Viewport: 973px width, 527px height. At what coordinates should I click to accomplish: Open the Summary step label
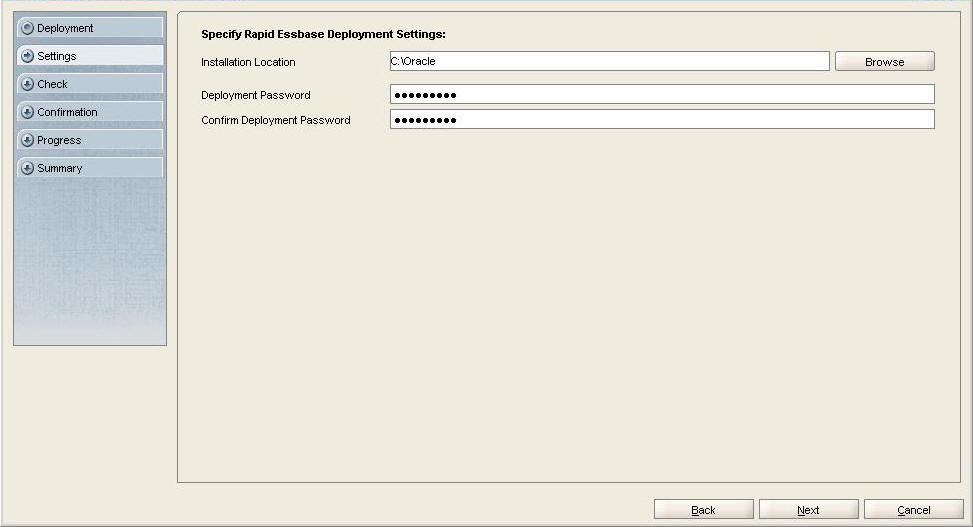pos(60,168)
